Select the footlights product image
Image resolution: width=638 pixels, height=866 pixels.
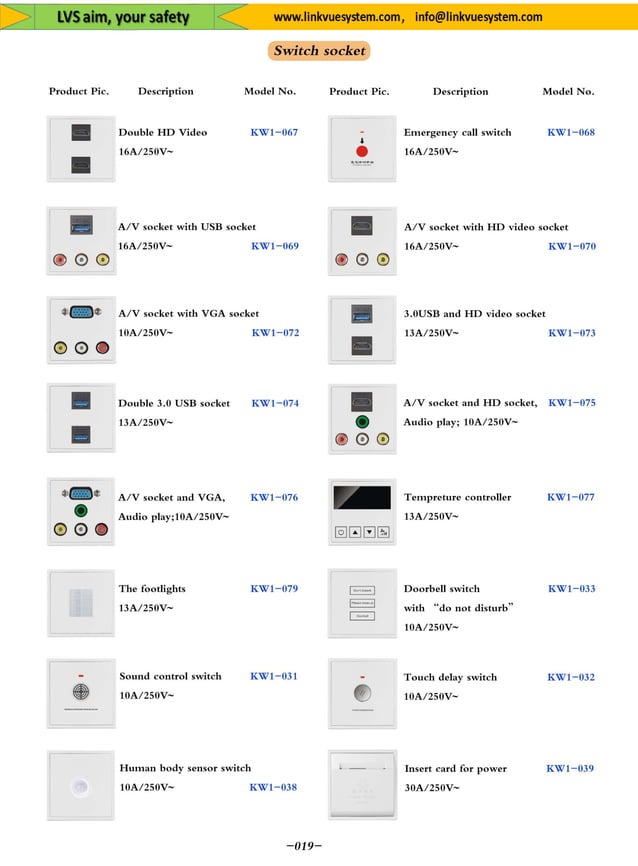point(80,603)
